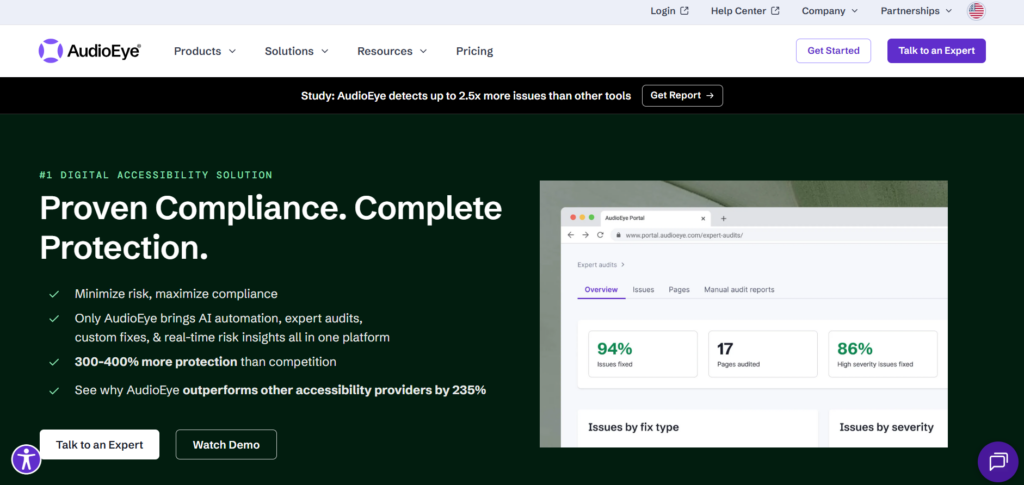Click the study announcement text
This screenshot has width=1024, height=485.
466,96
